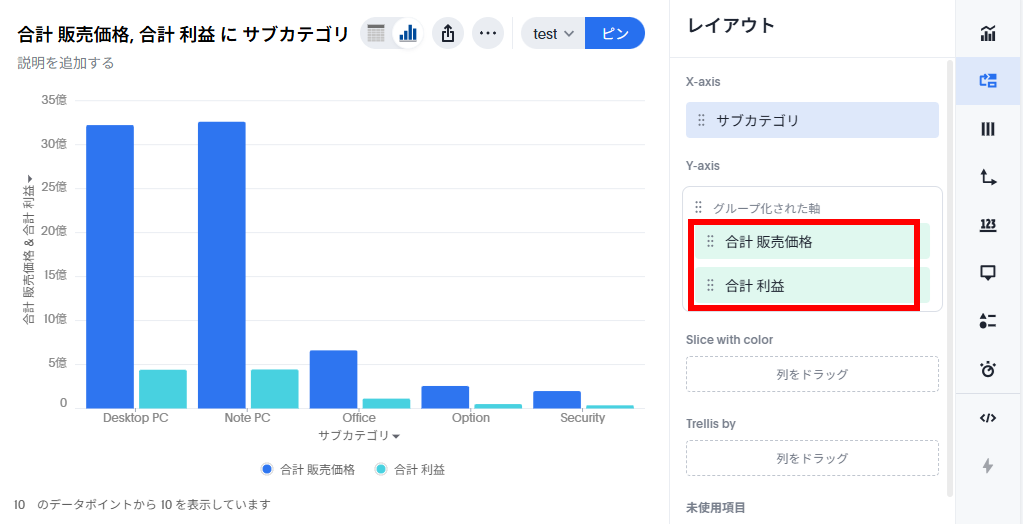Open the code view icon
1023x524 pixels.
(x=988, y=418)
